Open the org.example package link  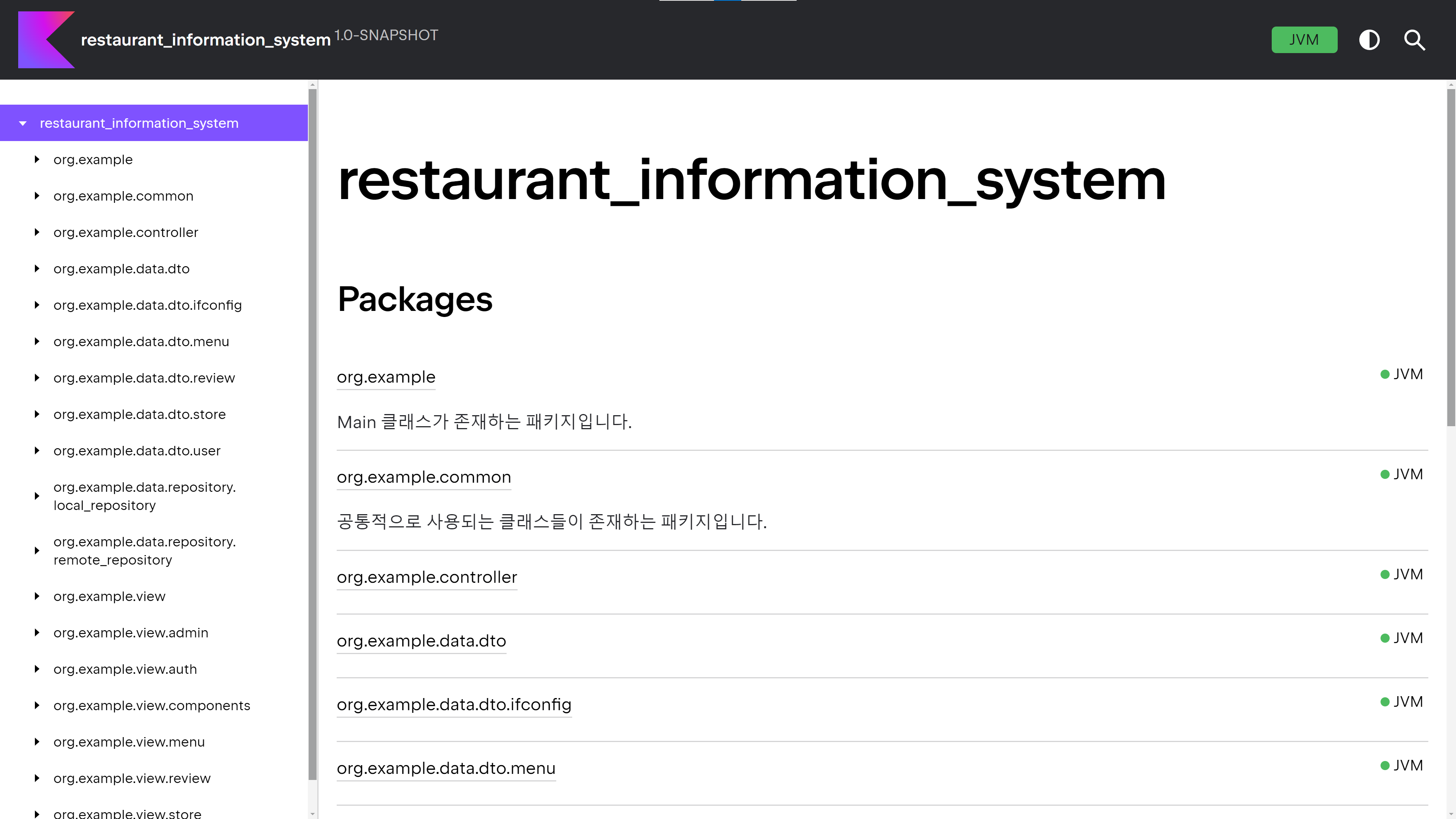[386, 377]
